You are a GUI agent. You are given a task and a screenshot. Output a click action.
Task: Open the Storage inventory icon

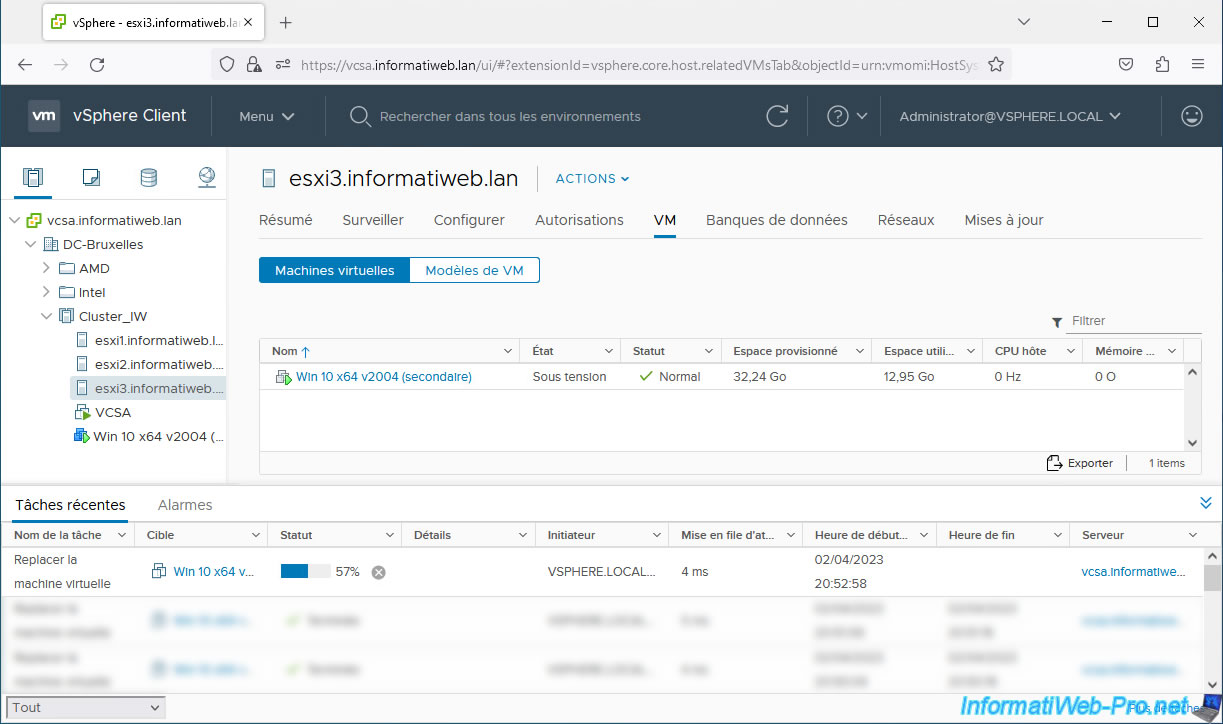coord(148,178)
